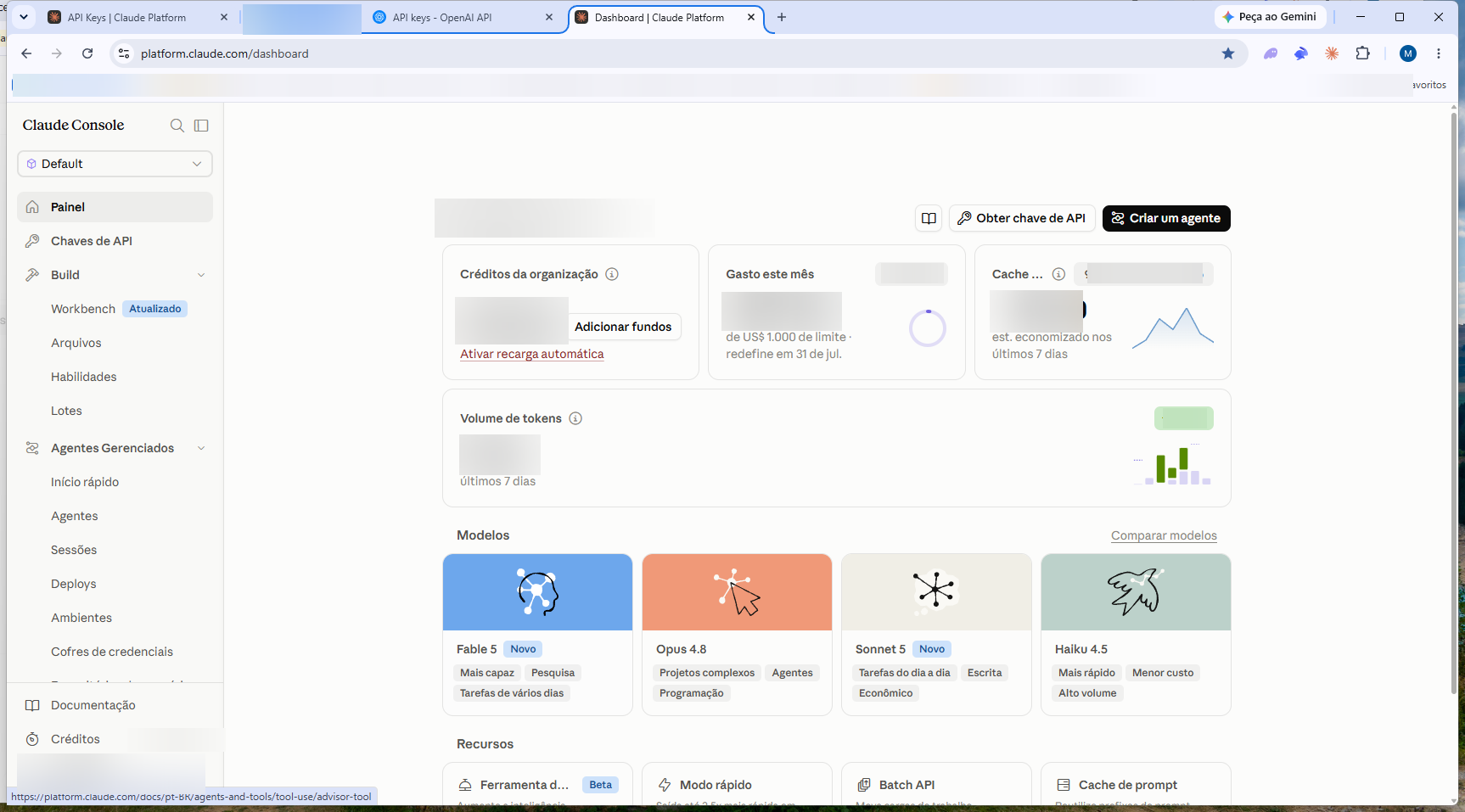
Task: Click the Cache de prompt resource card
Action: [x=1136, y=784]
